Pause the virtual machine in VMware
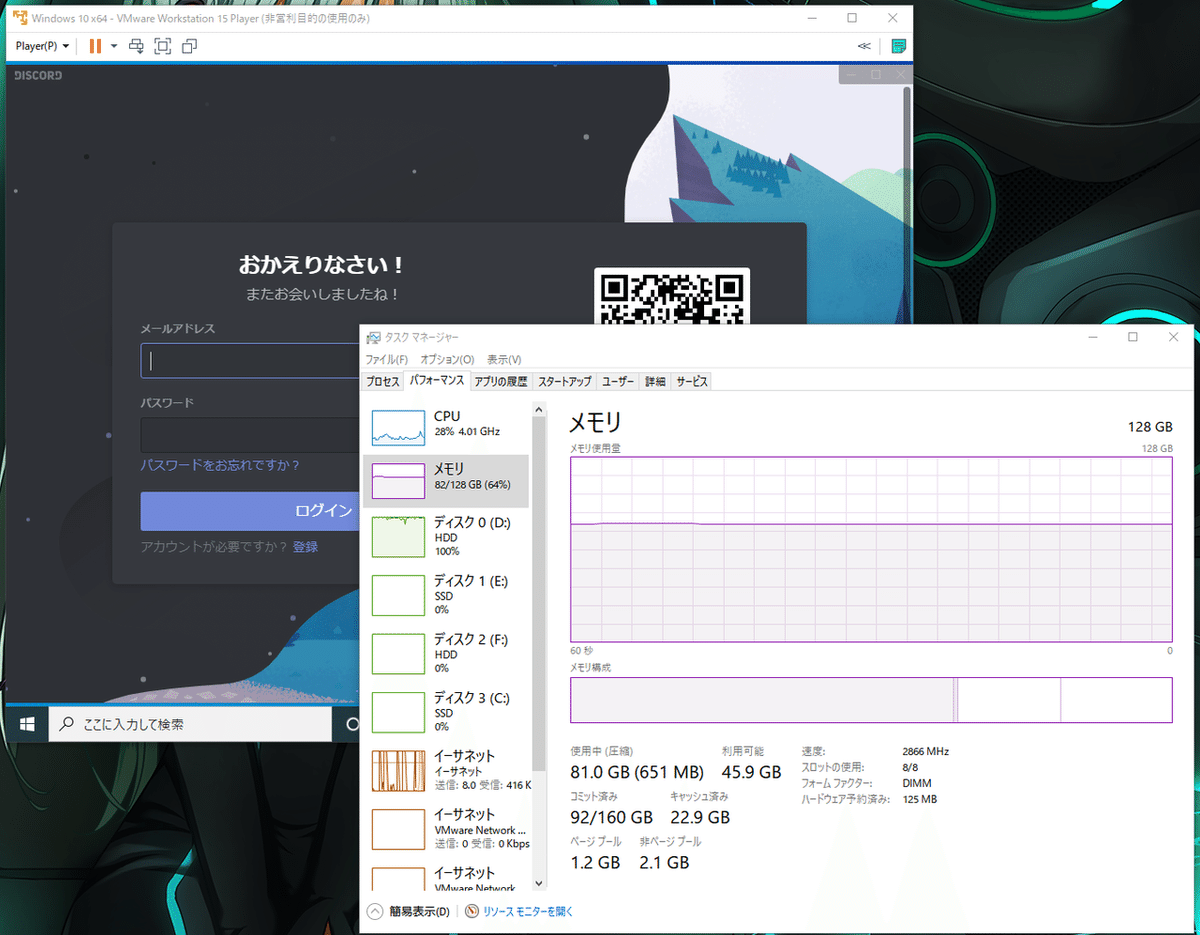 (96, 46)
